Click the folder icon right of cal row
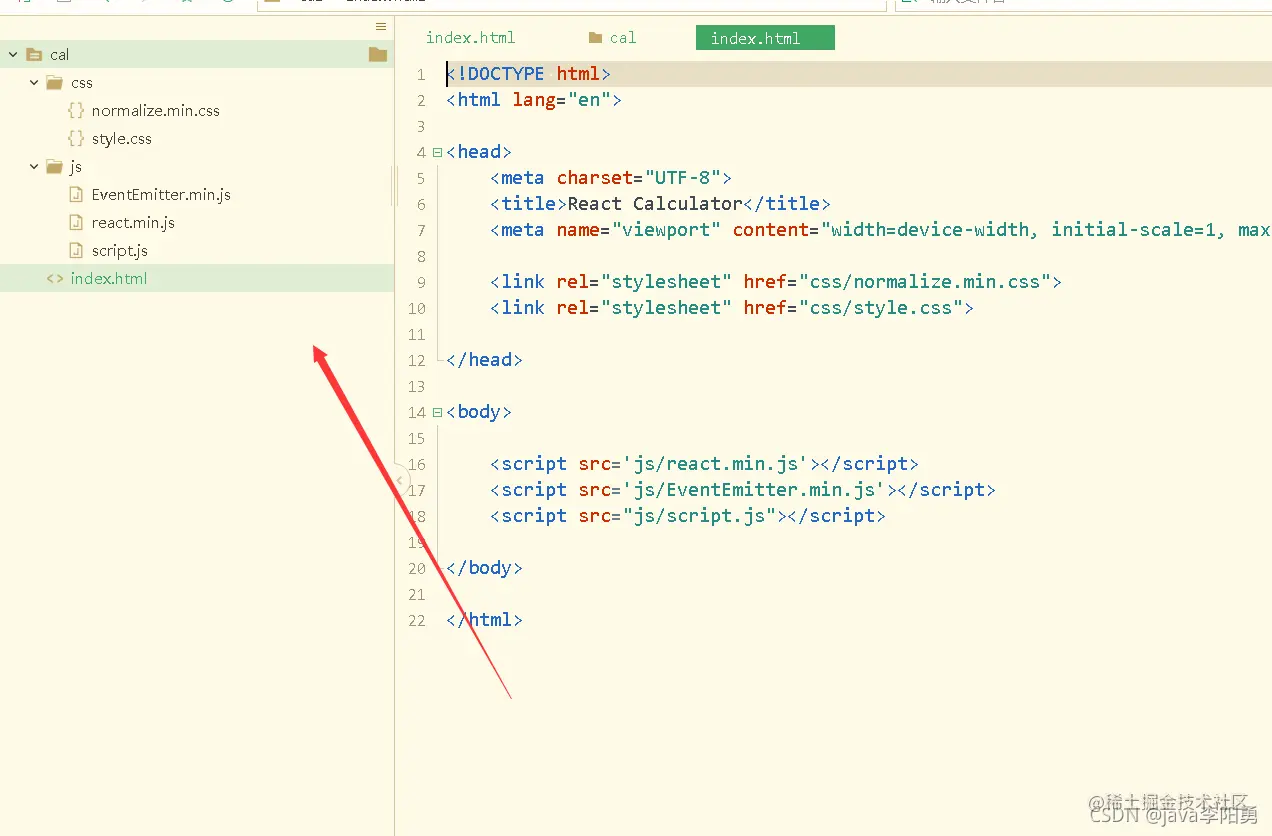Image resolution: width=1272 pixels, height=836 pixels. tap(377, 54)
